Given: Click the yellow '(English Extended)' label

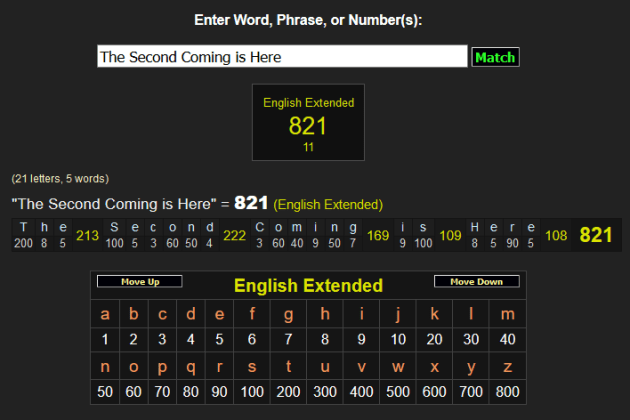Looking at the screenshot, I should click(x=328, y=204).
